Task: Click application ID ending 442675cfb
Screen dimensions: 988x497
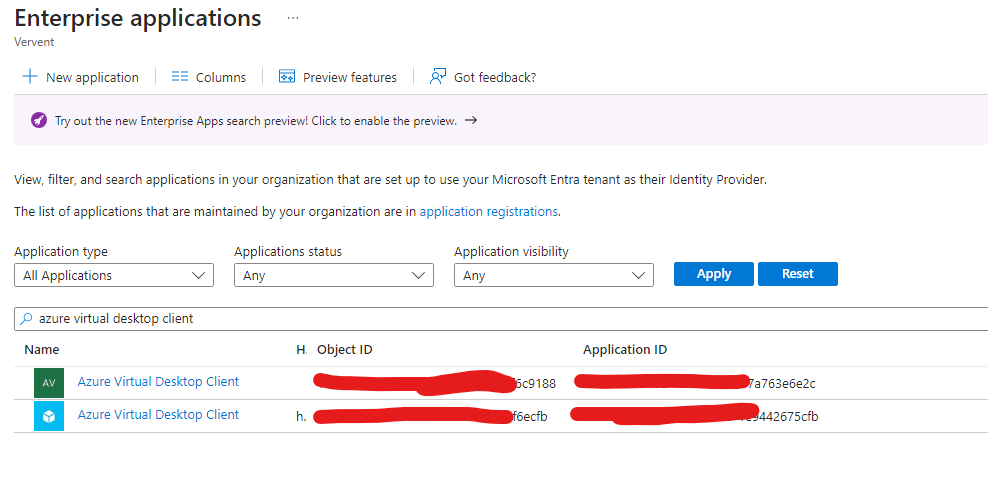Action: coord(694,416)
